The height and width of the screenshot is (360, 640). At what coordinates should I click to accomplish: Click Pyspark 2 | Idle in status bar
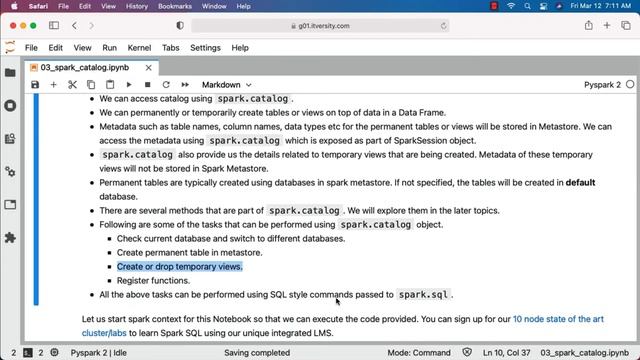tap(99, 353)
